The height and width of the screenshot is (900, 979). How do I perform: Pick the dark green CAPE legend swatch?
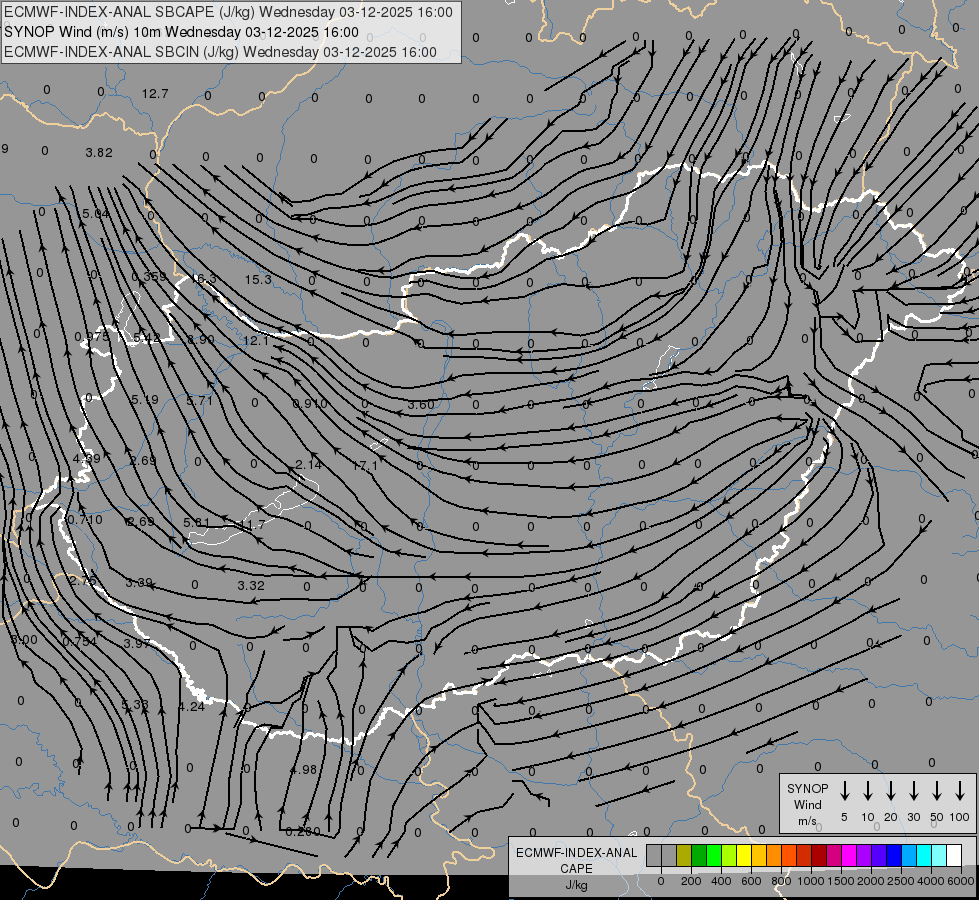pyautogui.click(x=699, y=855)
